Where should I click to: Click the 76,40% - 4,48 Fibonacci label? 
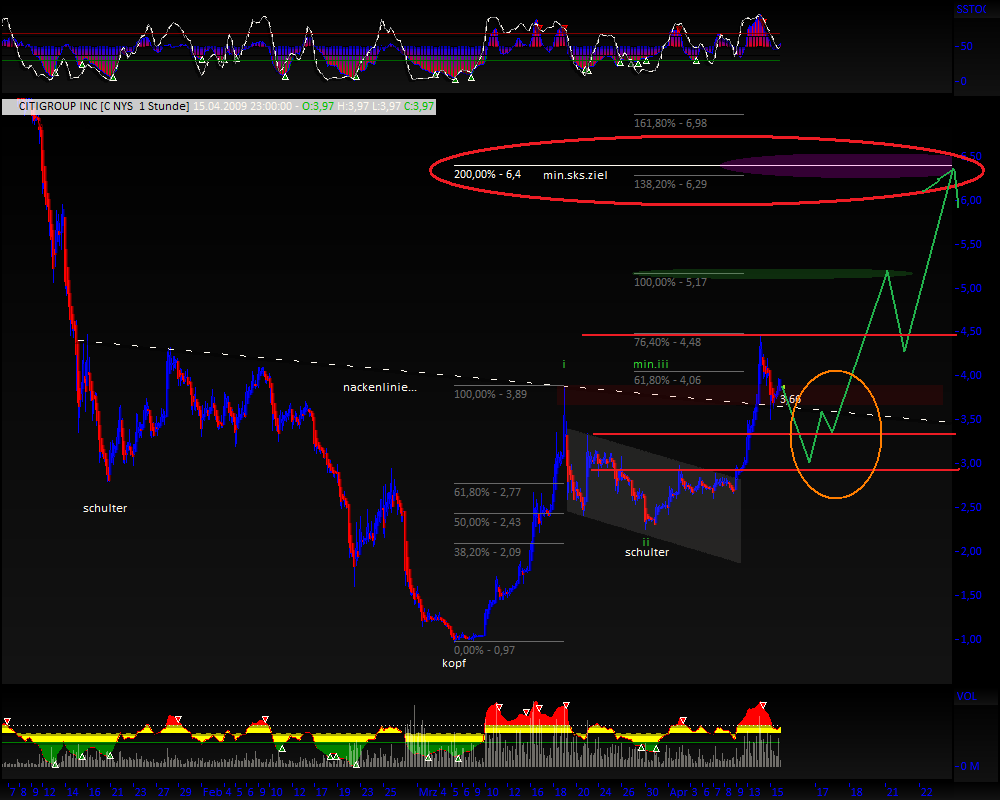667,343
